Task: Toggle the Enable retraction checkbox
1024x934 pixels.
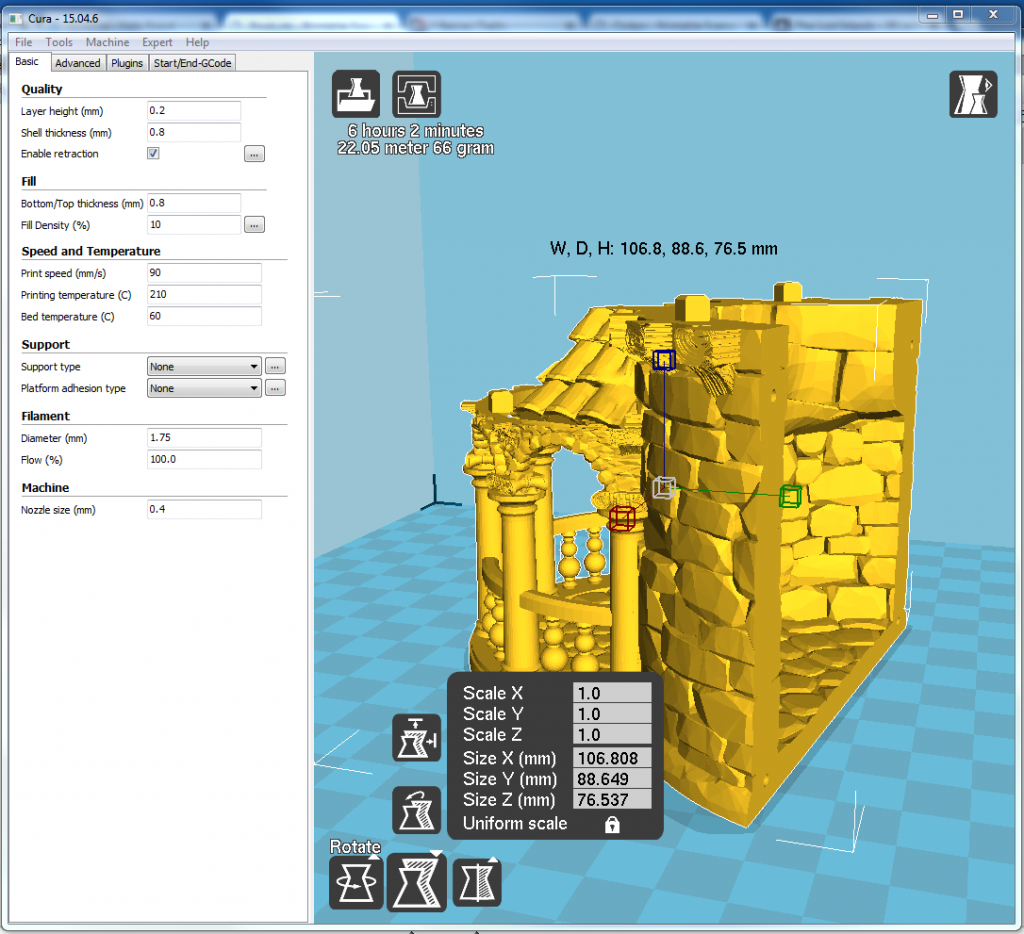Action: point(153,154)
